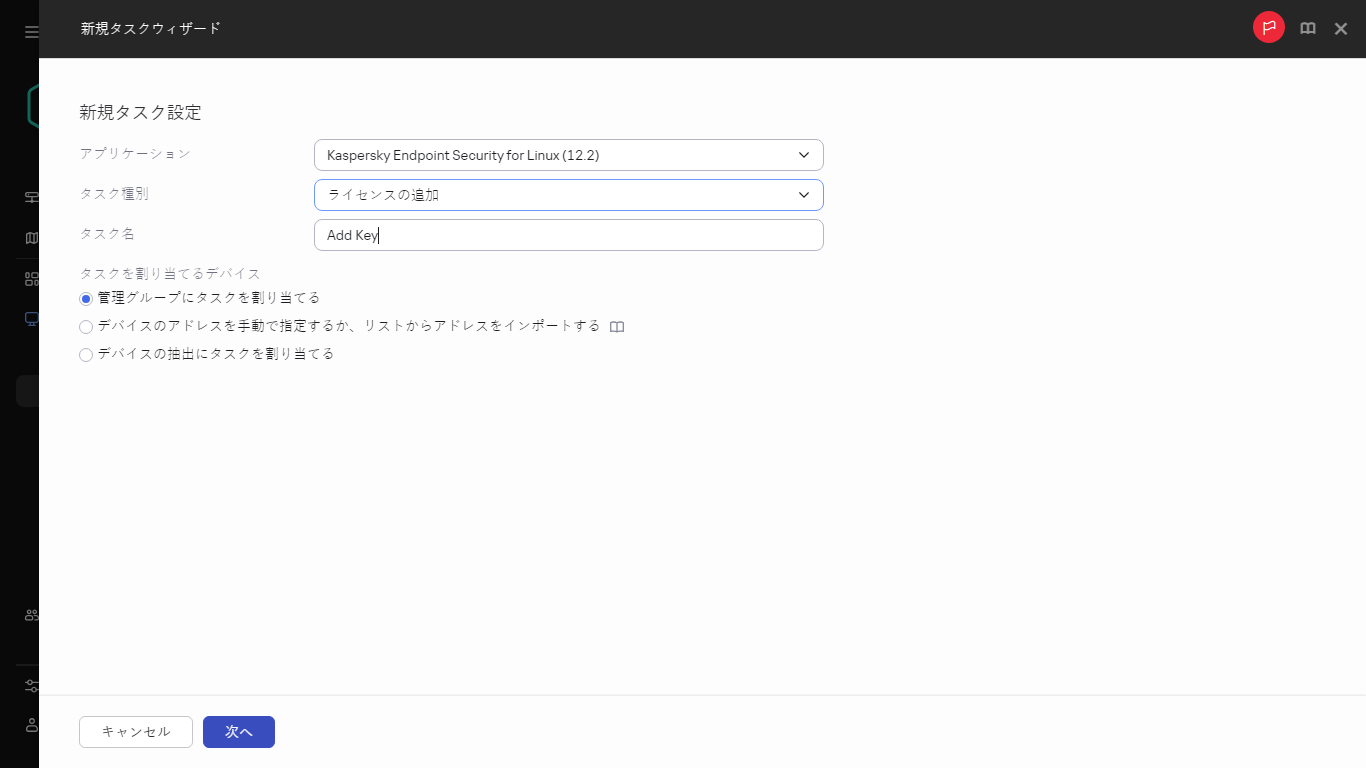The image size is (1366, 768).
Task: Click the server icon in sidebar
Action: tap(31, 197)
